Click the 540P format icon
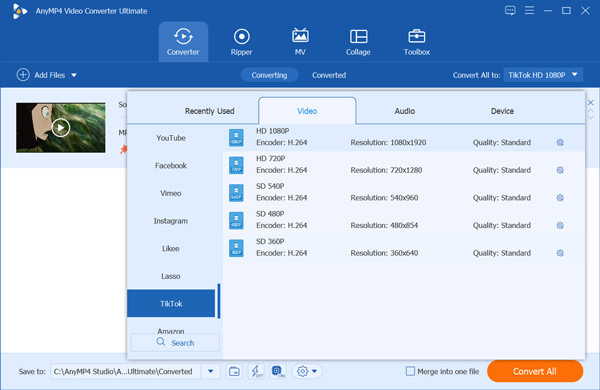Image resolution: width=600 pixels, height=390 pixels. tap(236, 193)
